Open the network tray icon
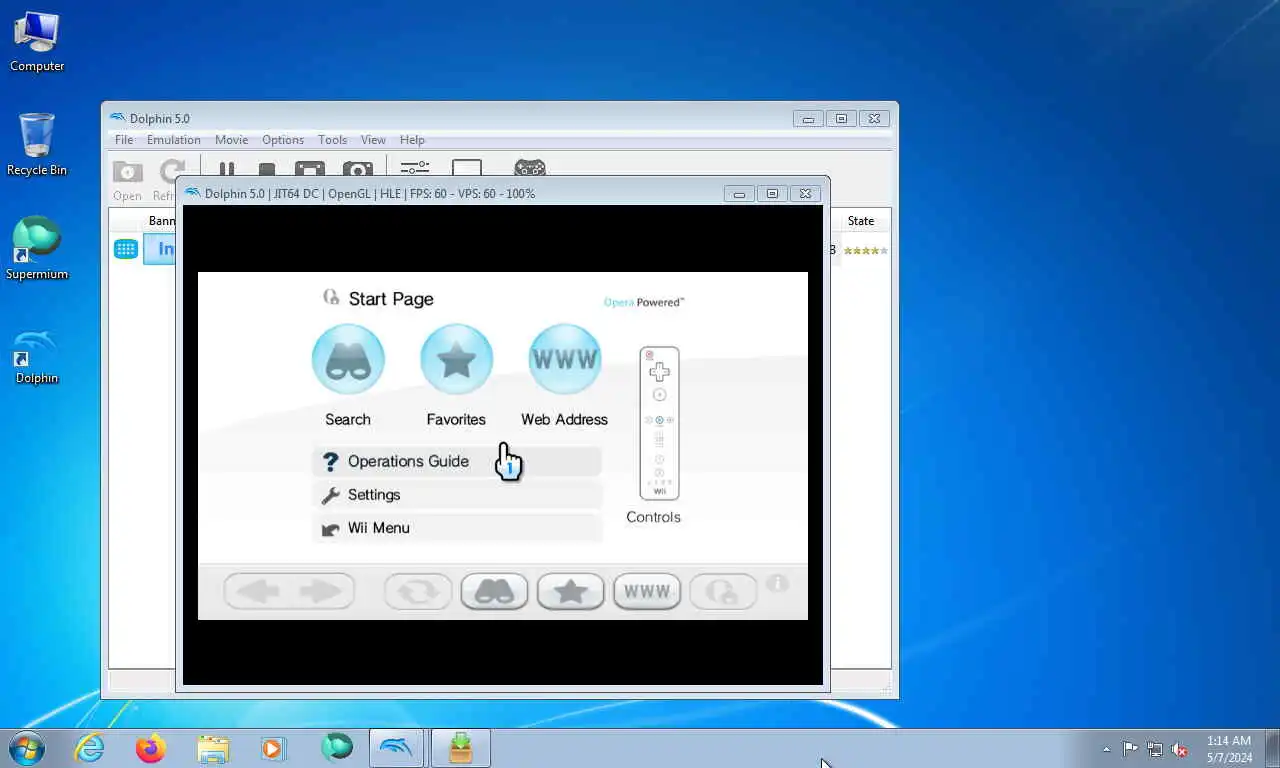The height and width of the screenshot is (768, 1280). [1155, 749]
